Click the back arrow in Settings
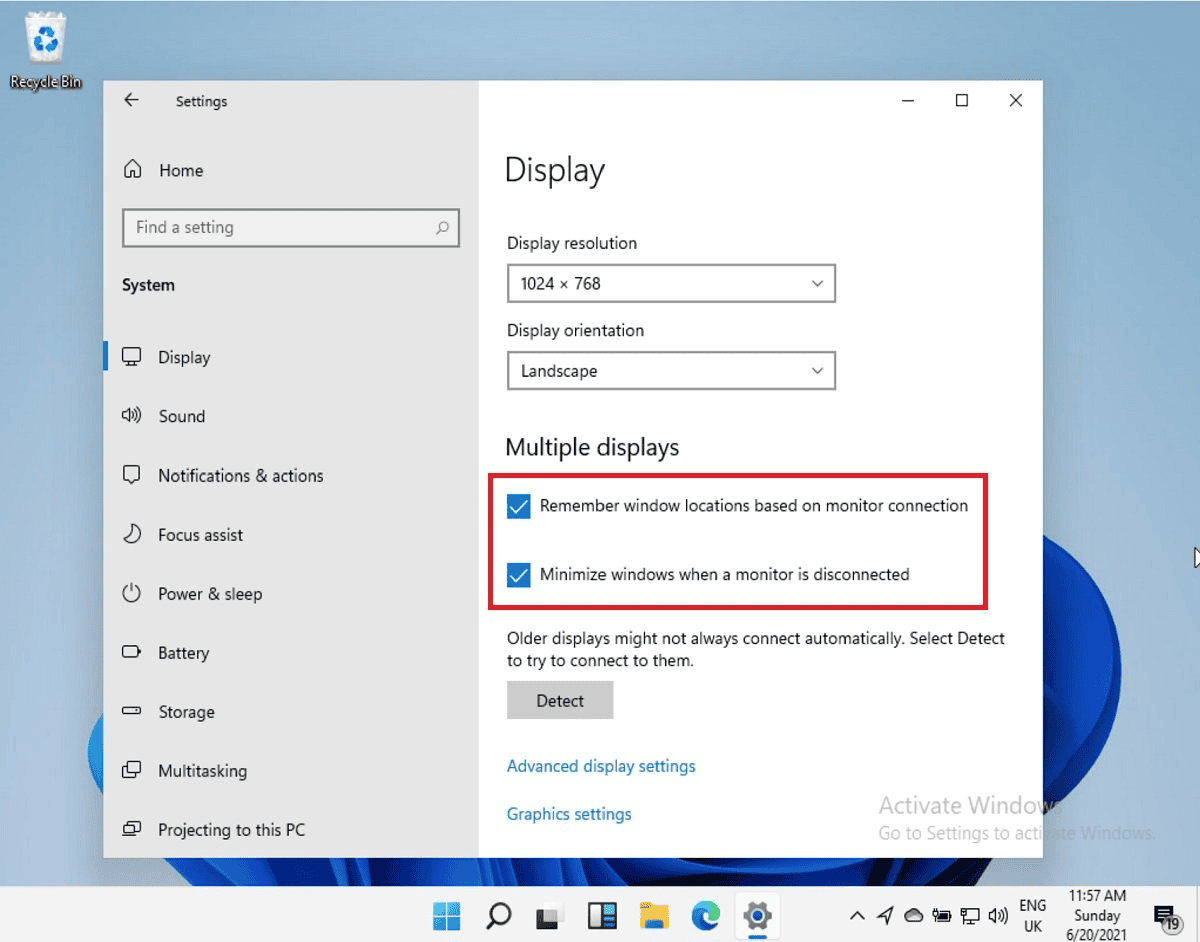1200x942 pixels. point(130,100)
